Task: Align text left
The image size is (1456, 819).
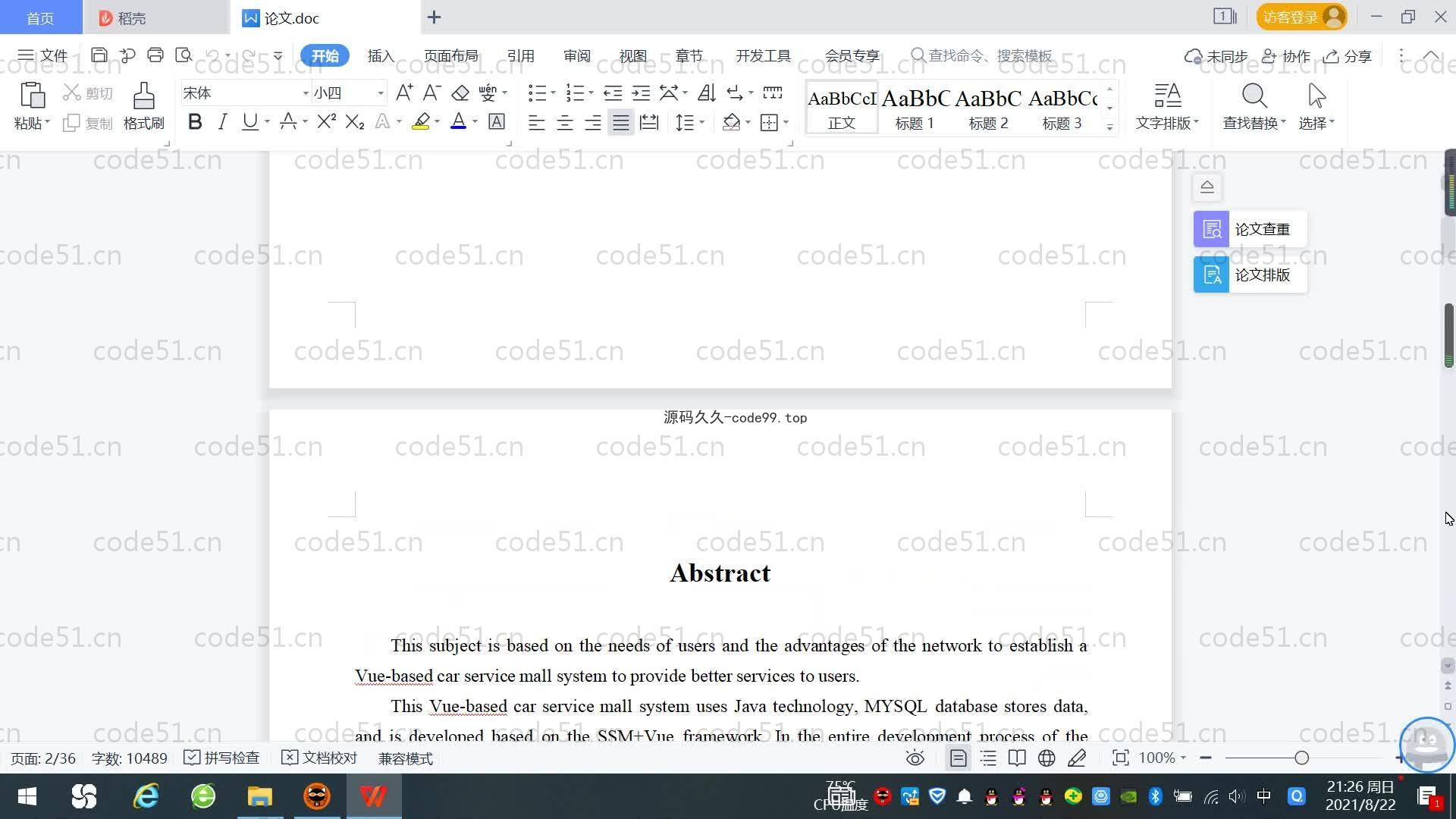Action: click(x=536, y=122)
